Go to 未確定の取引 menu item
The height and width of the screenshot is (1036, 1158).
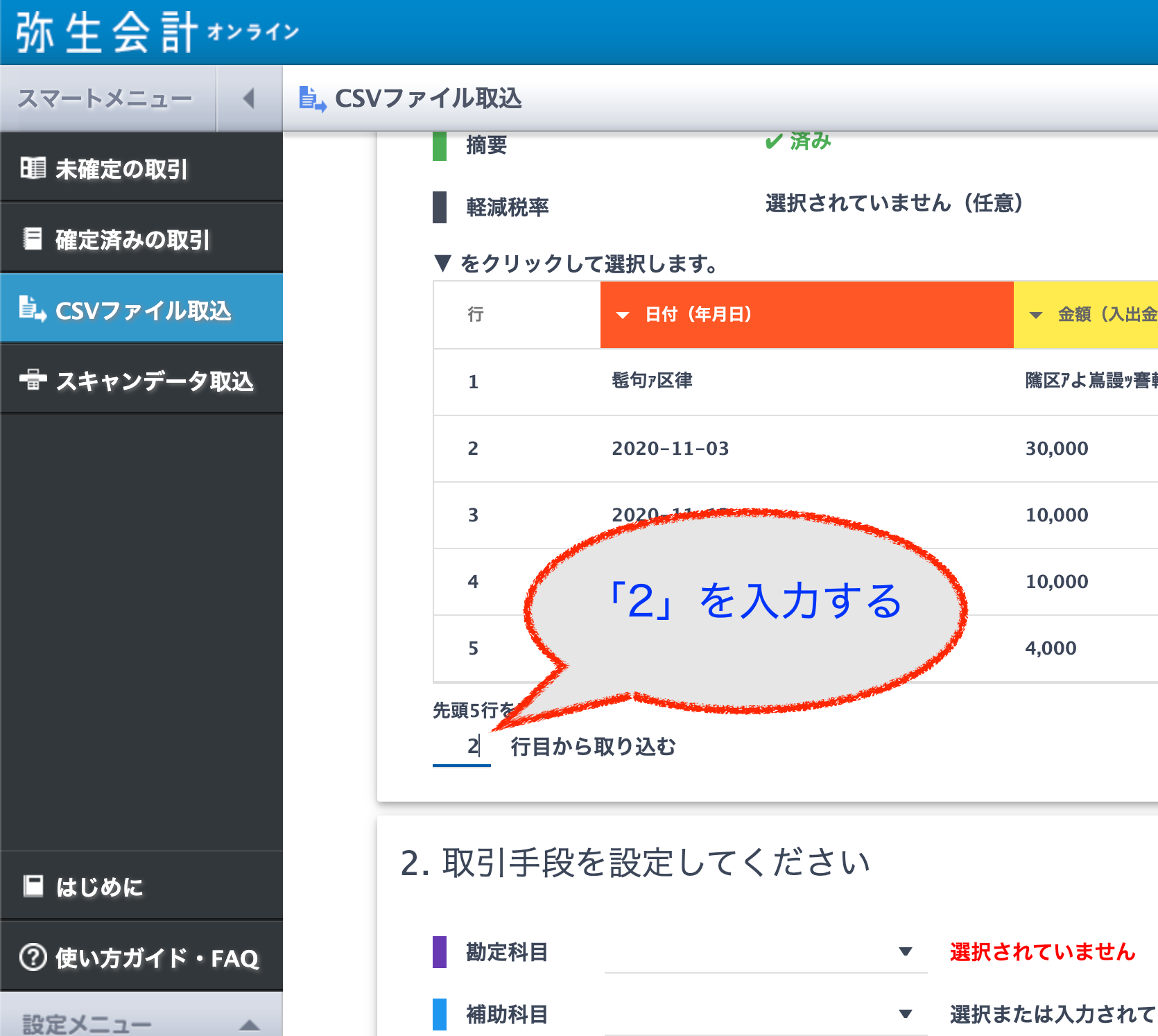click(x=121, y=169)
